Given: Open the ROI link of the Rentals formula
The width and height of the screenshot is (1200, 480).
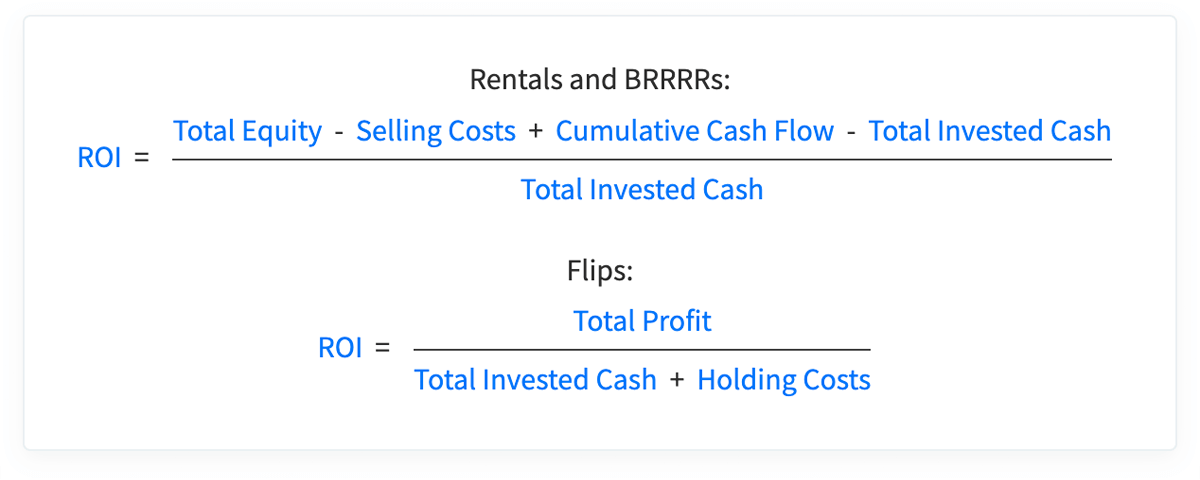Looking at the screenshot, I should tap(99, 158).
